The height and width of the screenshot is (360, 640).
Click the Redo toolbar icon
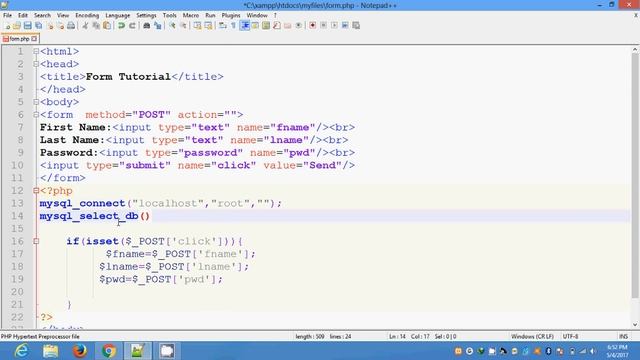pyautogui.click(x=132, y=26)
